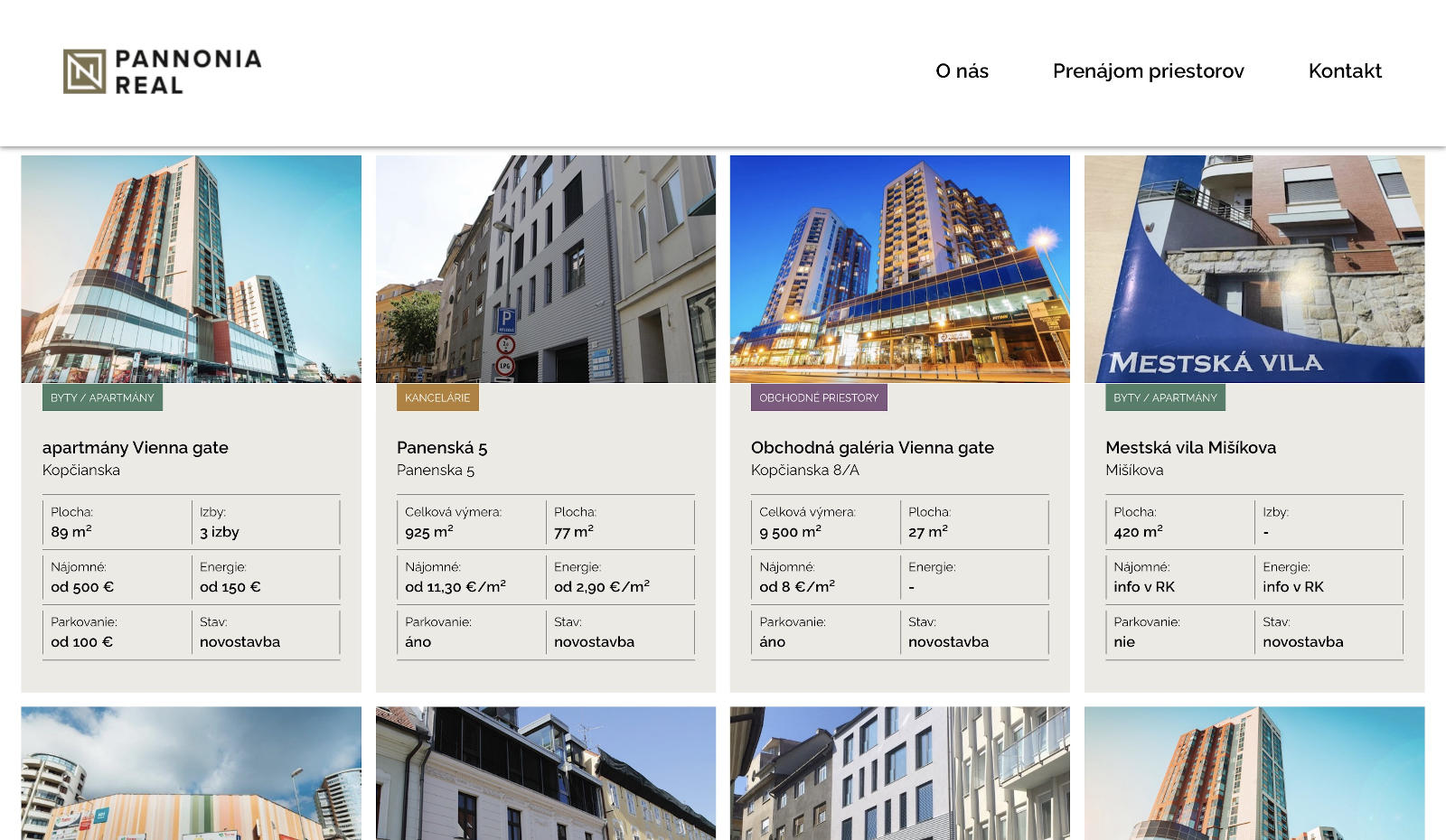
Task: Click the 77 m² area value
Action: click(x=574, y=532)
